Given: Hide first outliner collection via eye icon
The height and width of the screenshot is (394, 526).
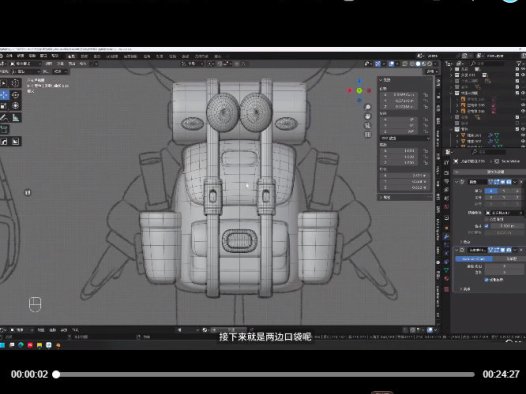Looking at the screenshot, I should tap(524, 69).
